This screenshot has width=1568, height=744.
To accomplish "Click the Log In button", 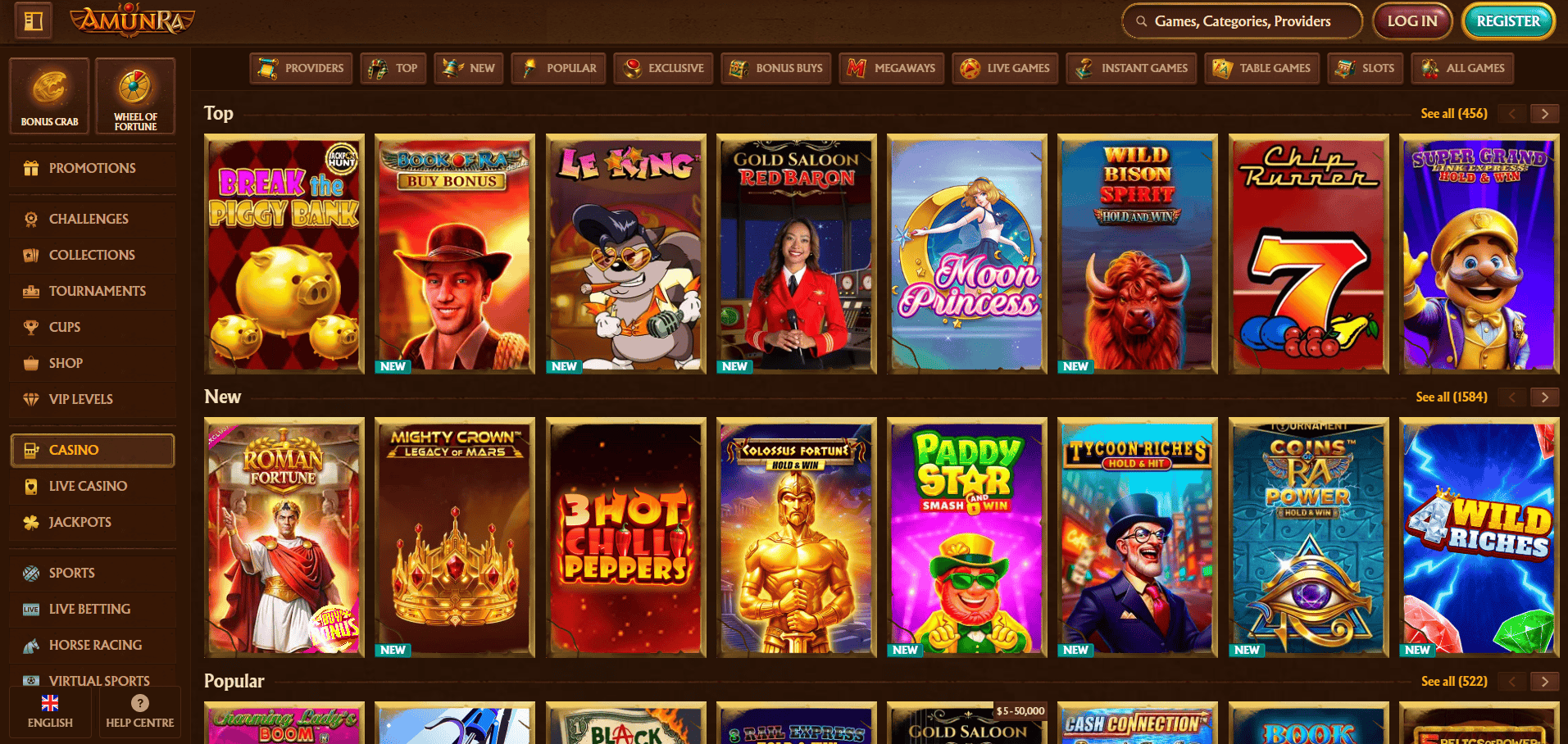I will [x=1412, y=21].
